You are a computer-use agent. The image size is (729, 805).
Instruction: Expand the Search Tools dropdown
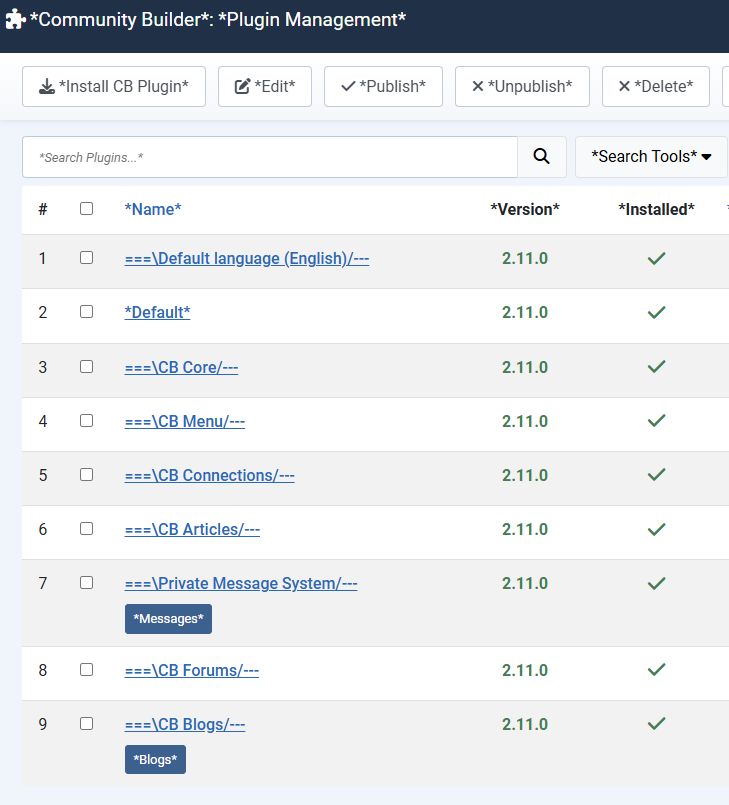pyautogui.click(x=651, y=157)
